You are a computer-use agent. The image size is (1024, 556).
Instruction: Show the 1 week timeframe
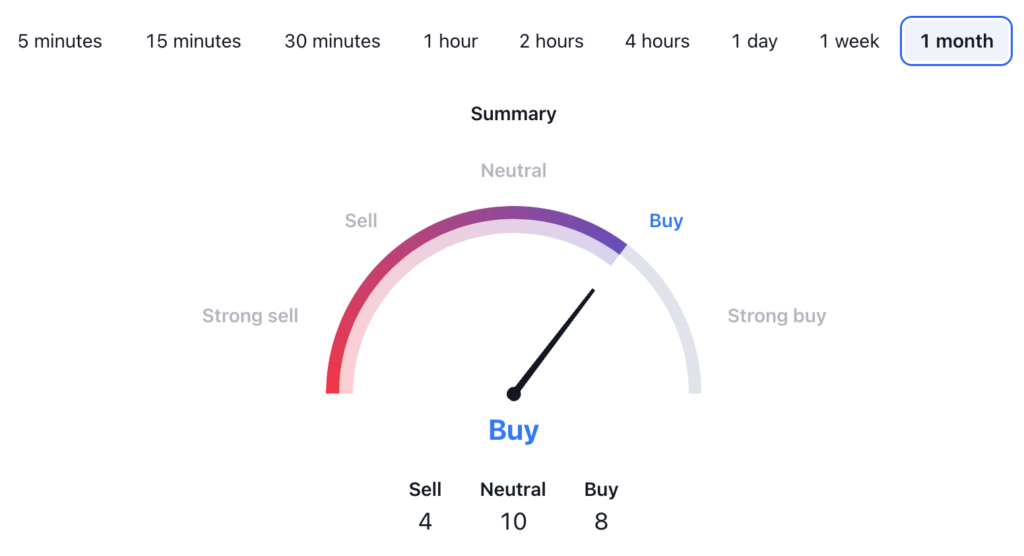click(850, 41)
